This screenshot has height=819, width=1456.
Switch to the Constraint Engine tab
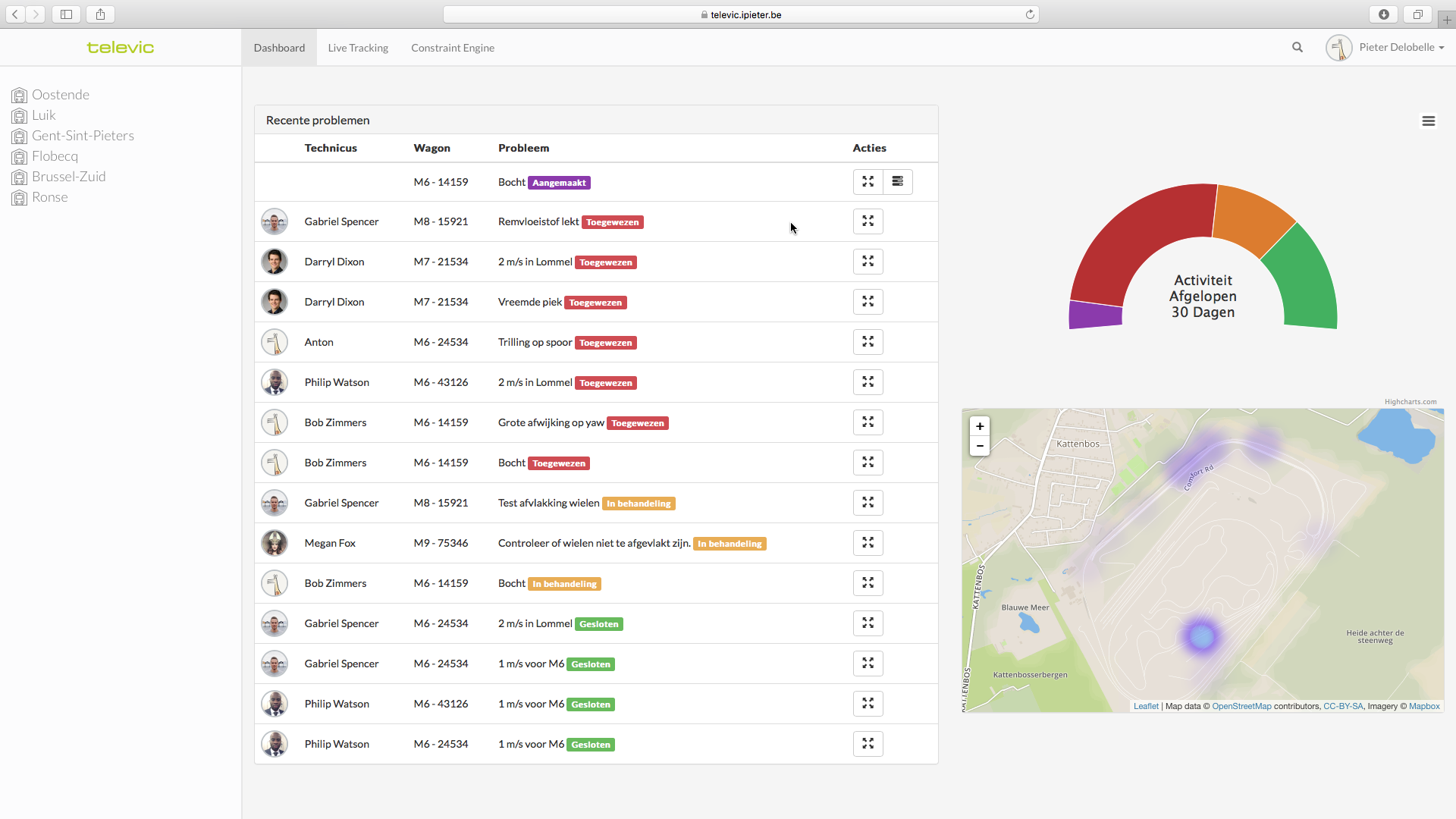[453, 48]
